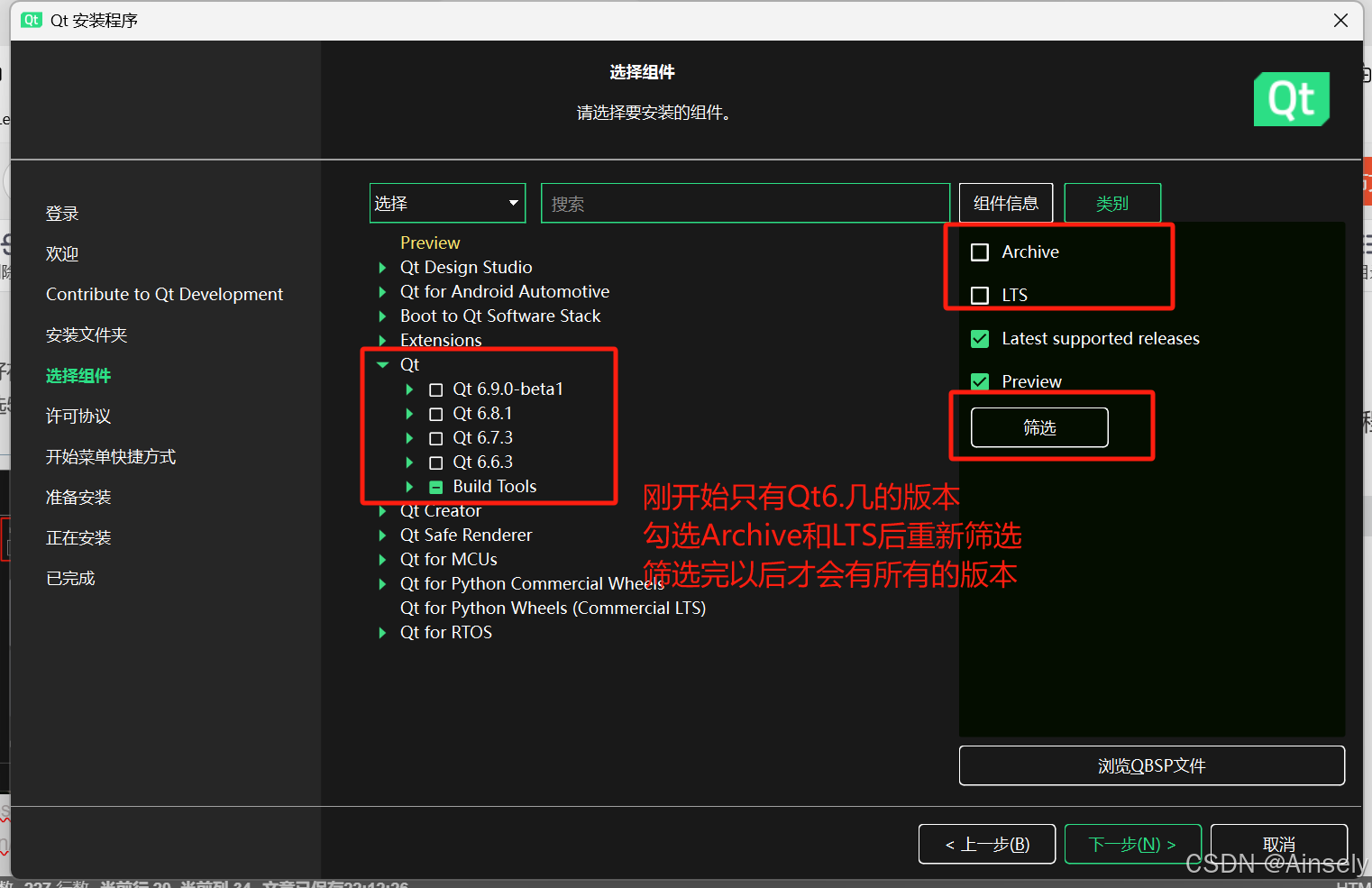This screenshot has width=1372, height=888.
Task: Expand Qt for Python Commercial Wheels
Action: [x=382, y=584]
